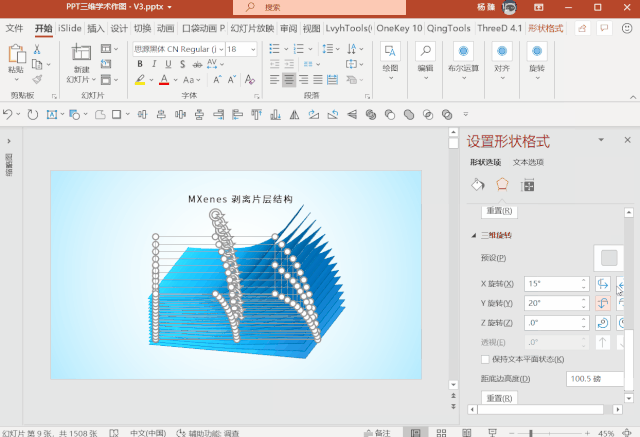Image resolution: width=640 pixels, height=437 pixels.
Task: Open the Editing (编辑) search group
Action: pos(425,61)
